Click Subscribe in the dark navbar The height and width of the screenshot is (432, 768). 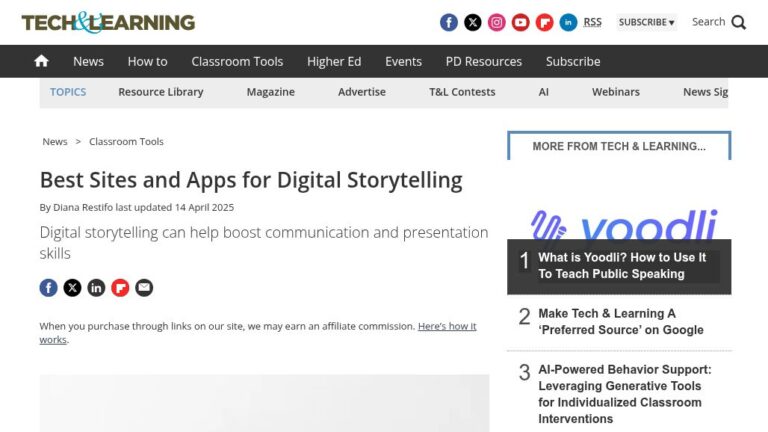pos(573,61)
